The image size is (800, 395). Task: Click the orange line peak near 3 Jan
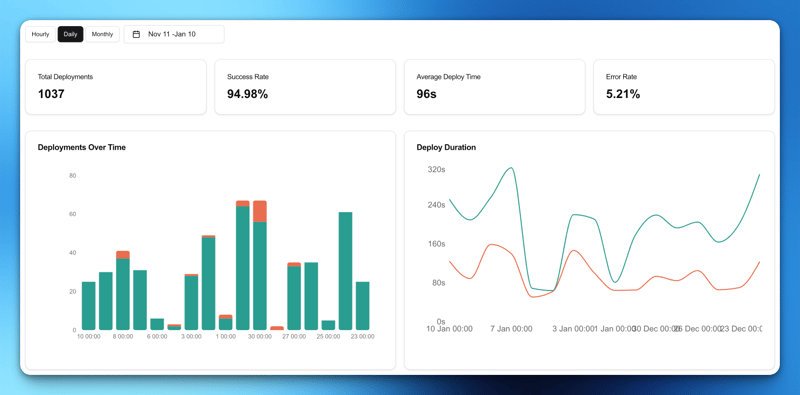pyautogui.click(x=573, y=251)
